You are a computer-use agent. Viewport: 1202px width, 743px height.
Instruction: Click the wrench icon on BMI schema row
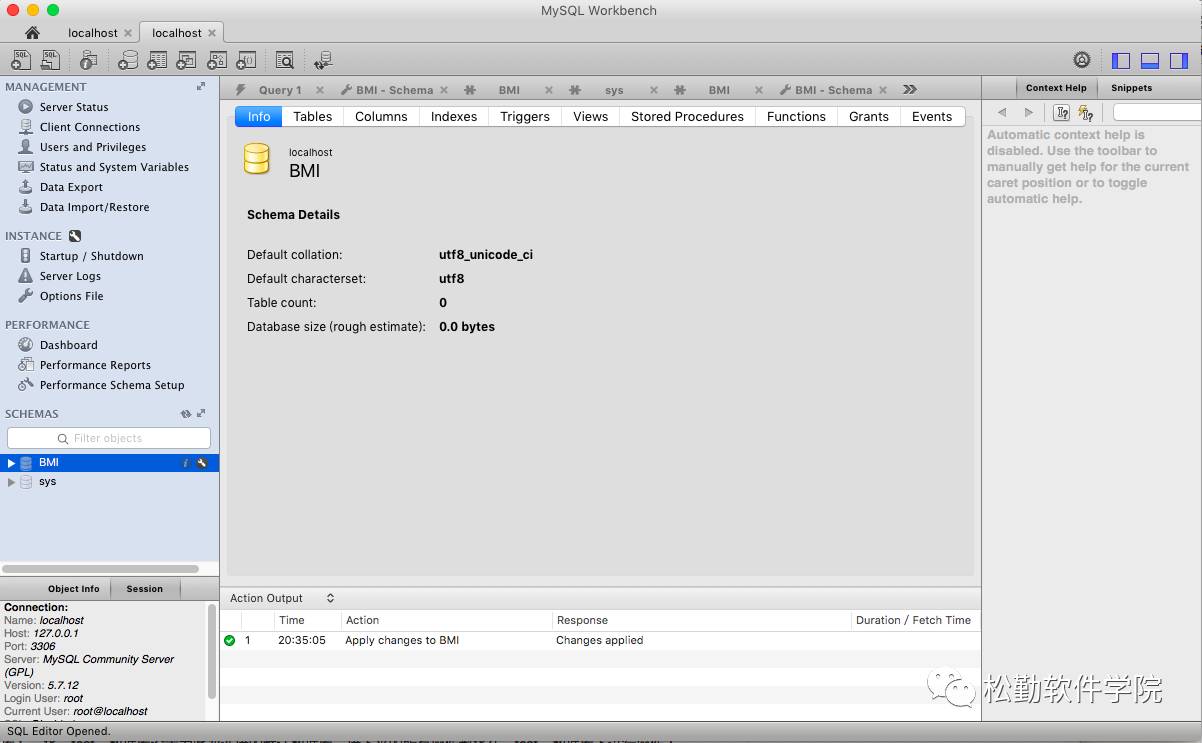202,463
